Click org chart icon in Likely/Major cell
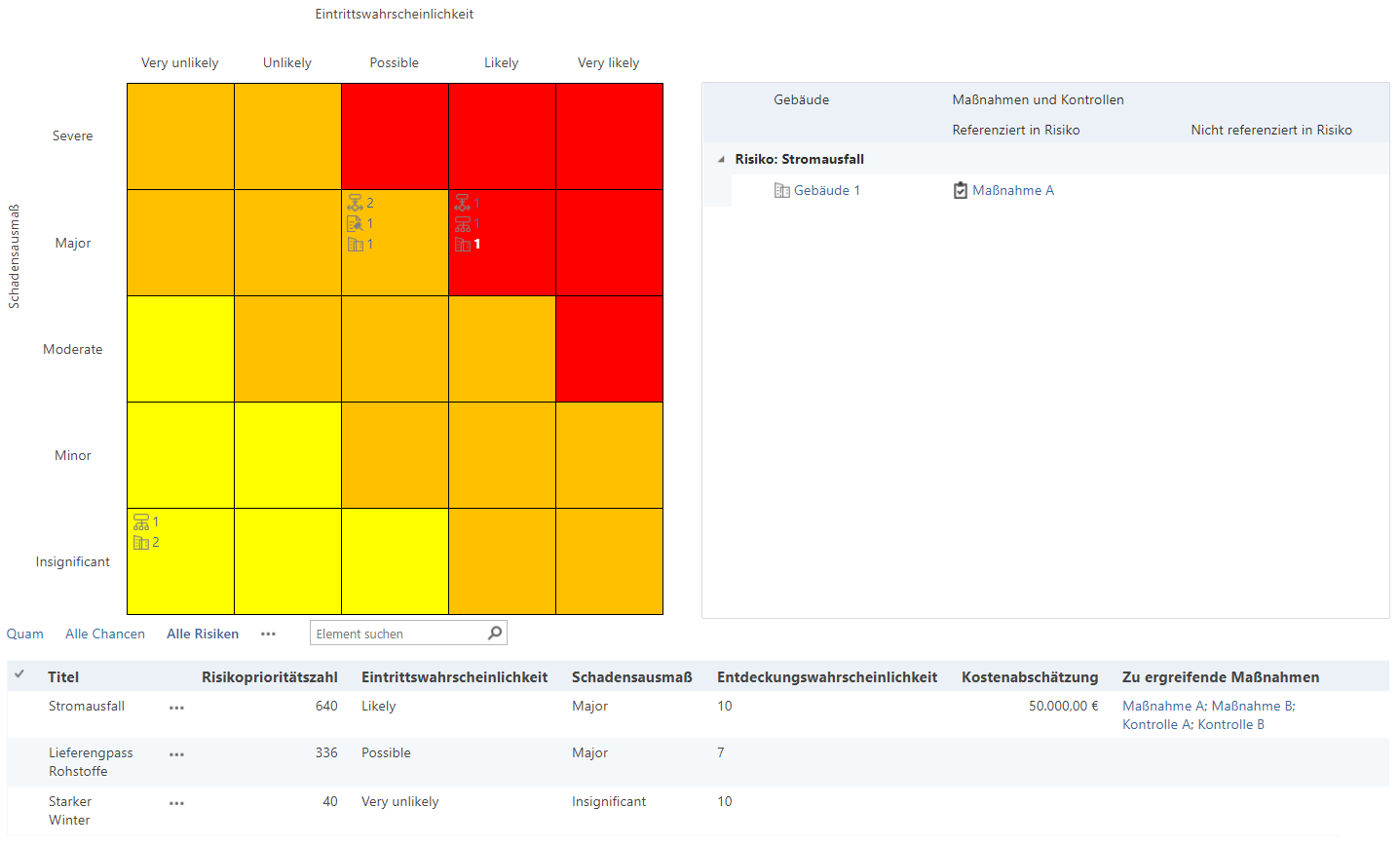The image size is (1400, 846). pos(462,223)
